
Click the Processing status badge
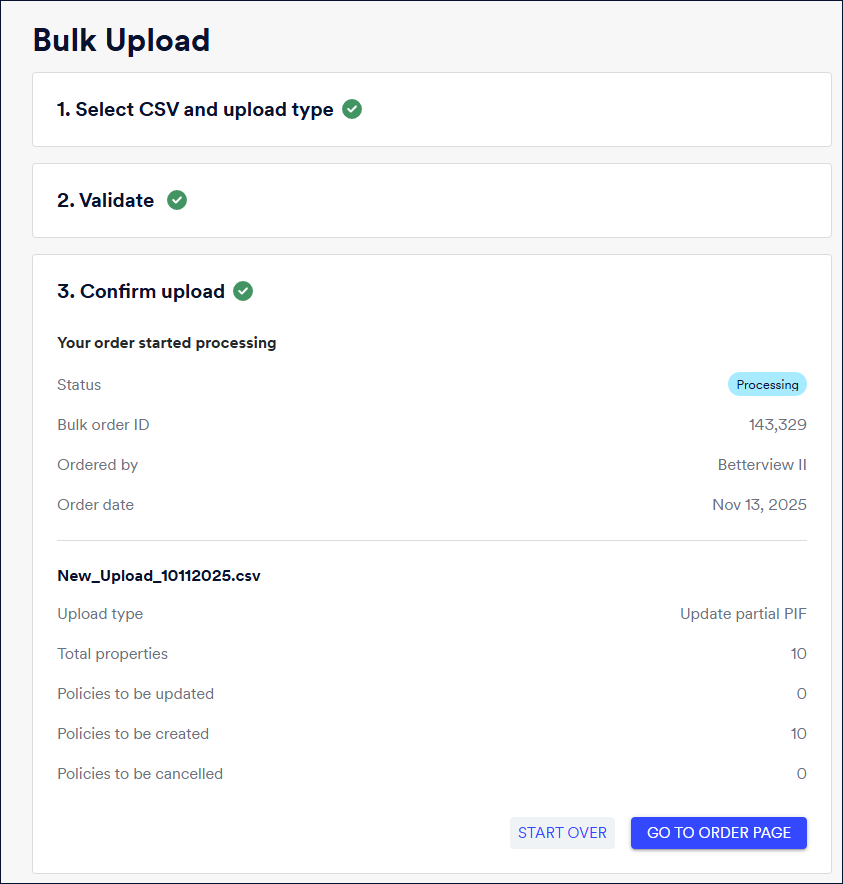pyautogui.click(x=767, y=384)
